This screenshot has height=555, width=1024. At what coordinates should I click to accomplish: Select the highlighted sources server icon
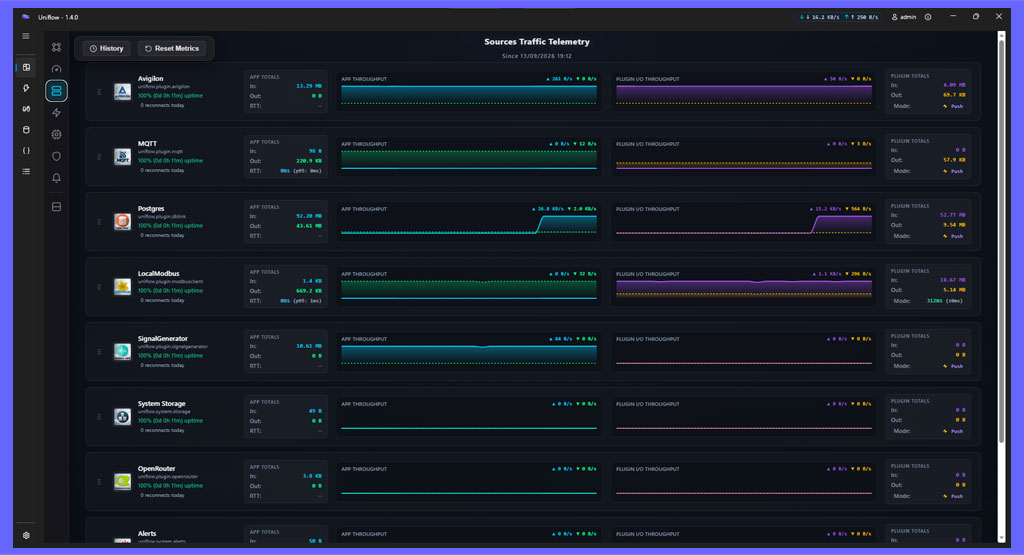pyautogui.click(x=57, y=91)
